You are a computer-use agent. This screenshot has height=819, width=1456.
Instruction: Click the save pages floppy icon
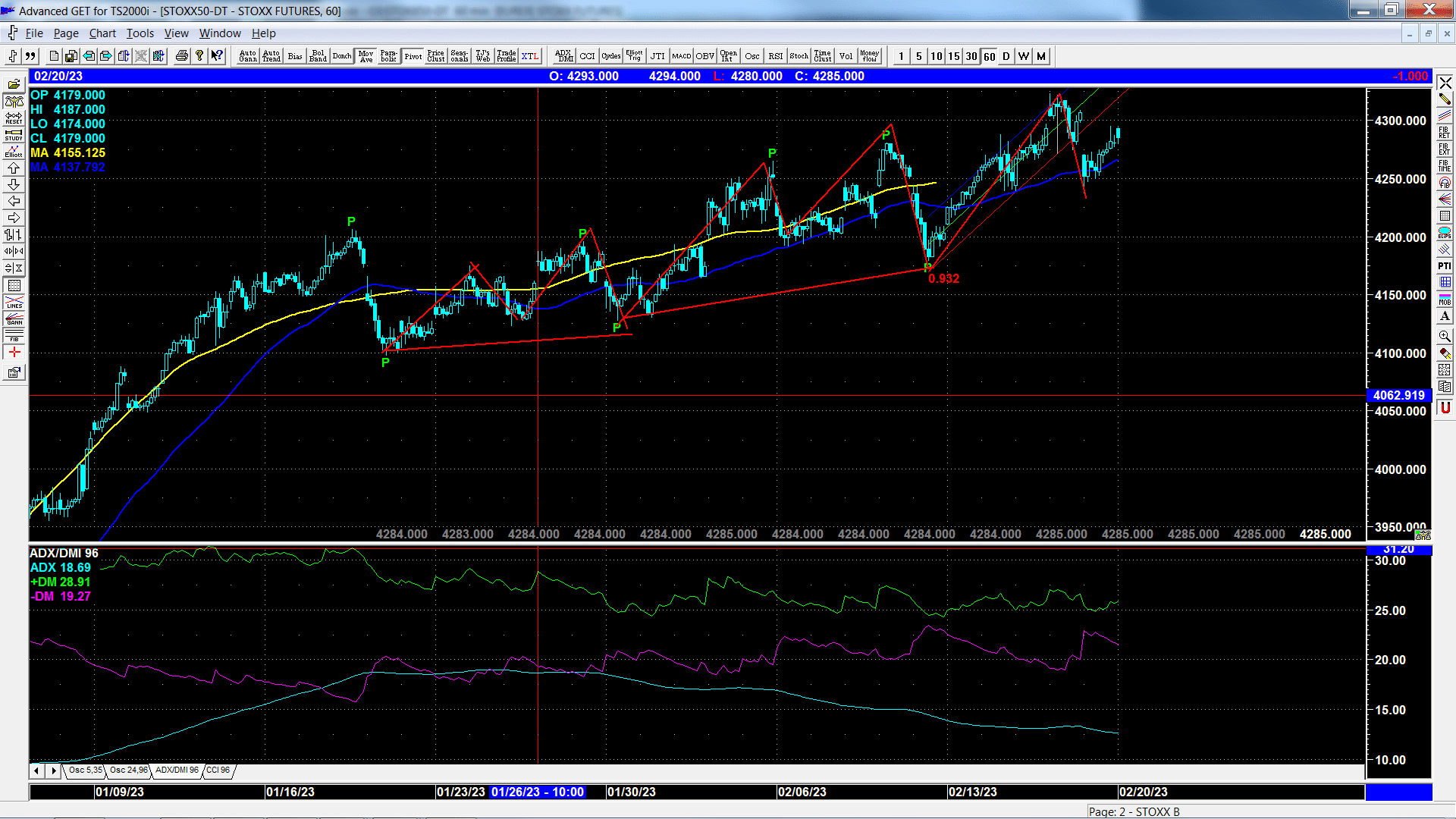point(71,56)
